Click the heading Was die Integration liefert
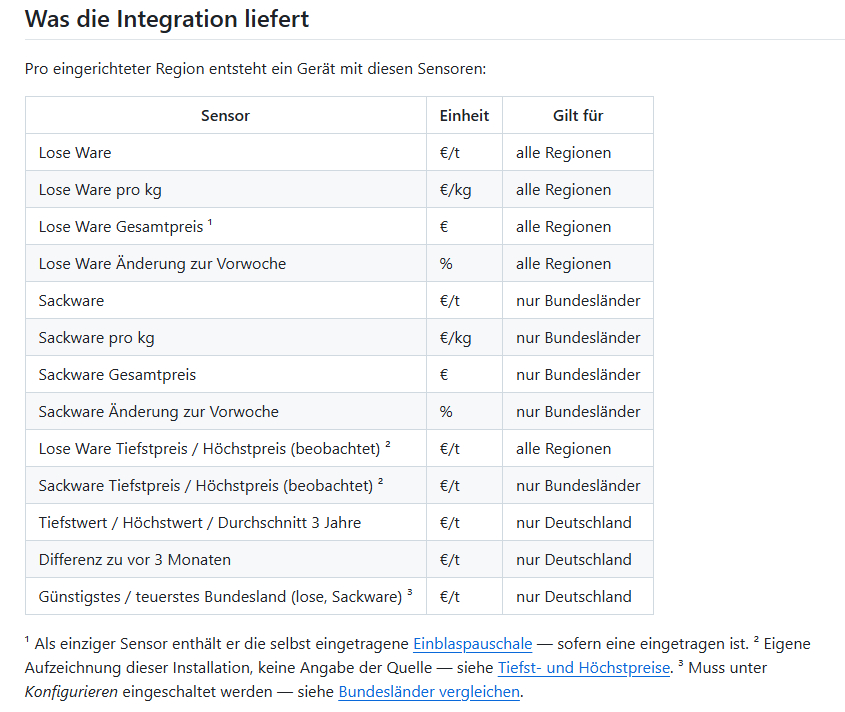This screenshot has height=712, width=845. 167,19
